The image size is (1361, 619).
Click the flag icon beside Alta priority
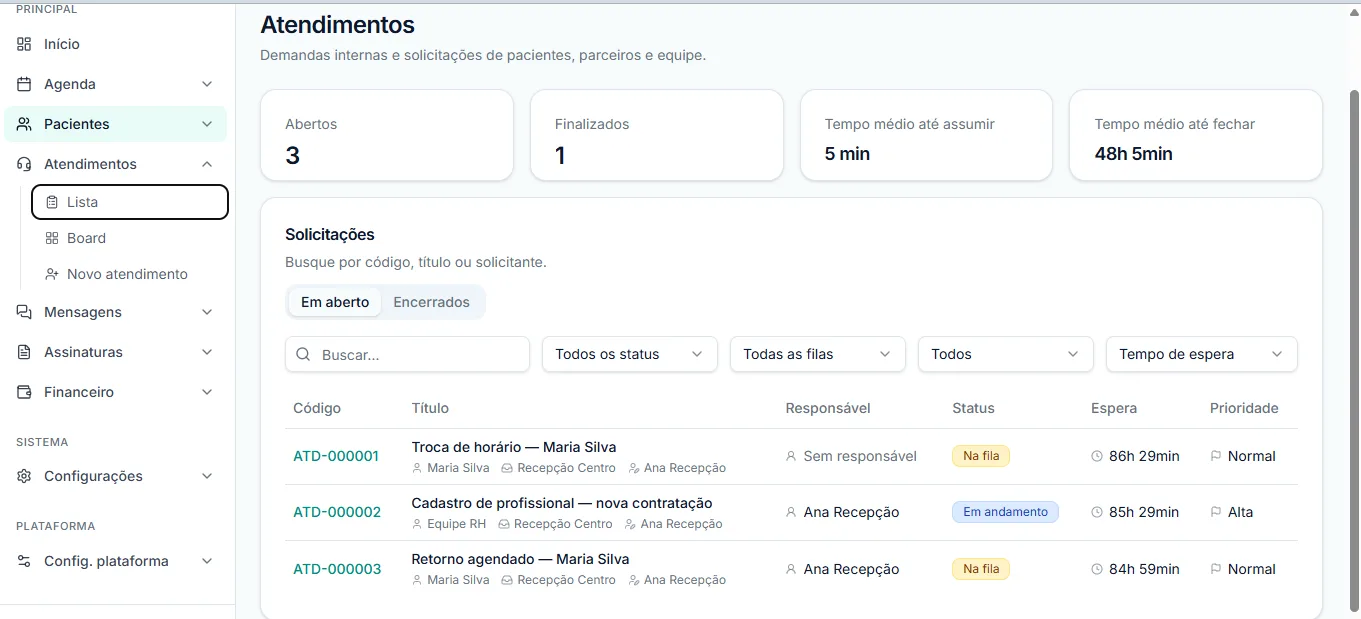click(1216, 512)
